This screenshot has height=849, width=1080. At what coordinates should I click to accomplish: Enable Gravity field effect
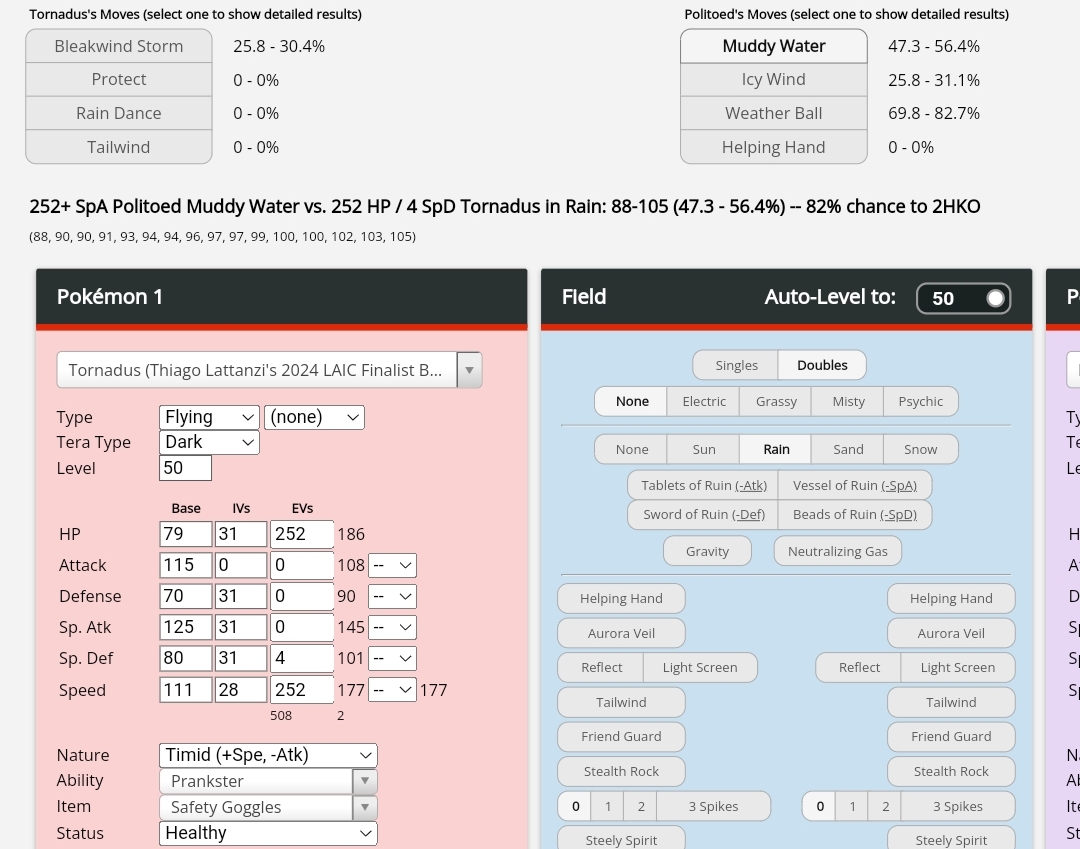point(707,551)
